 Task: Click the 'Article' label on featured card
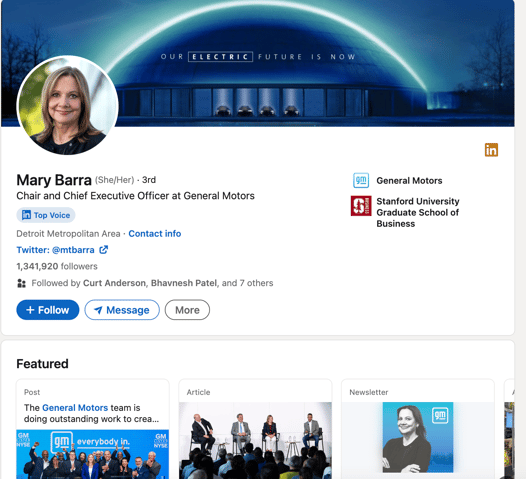[x=198, y=392]
